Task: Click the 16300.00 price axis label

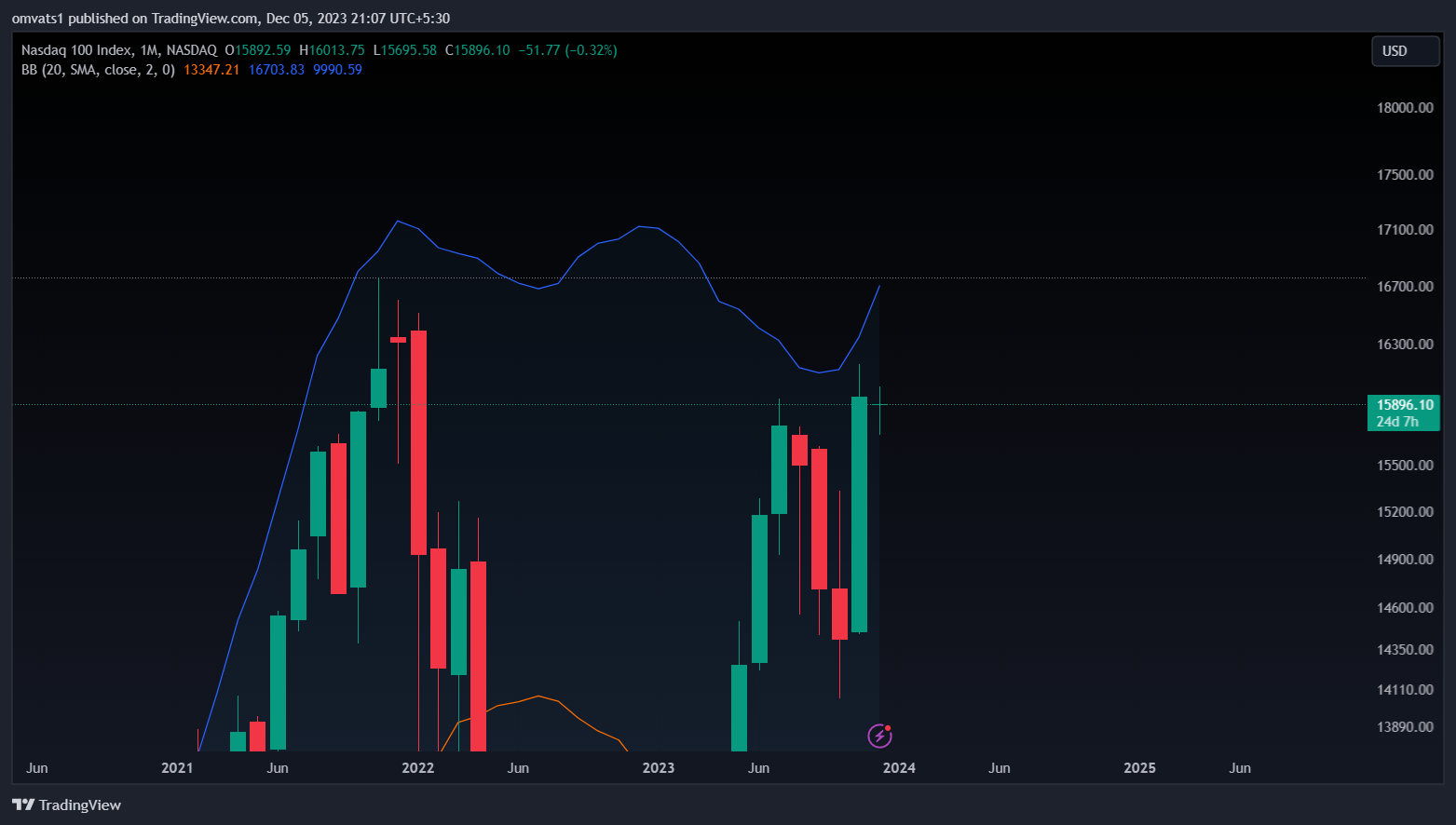Action: [1405, 345]
